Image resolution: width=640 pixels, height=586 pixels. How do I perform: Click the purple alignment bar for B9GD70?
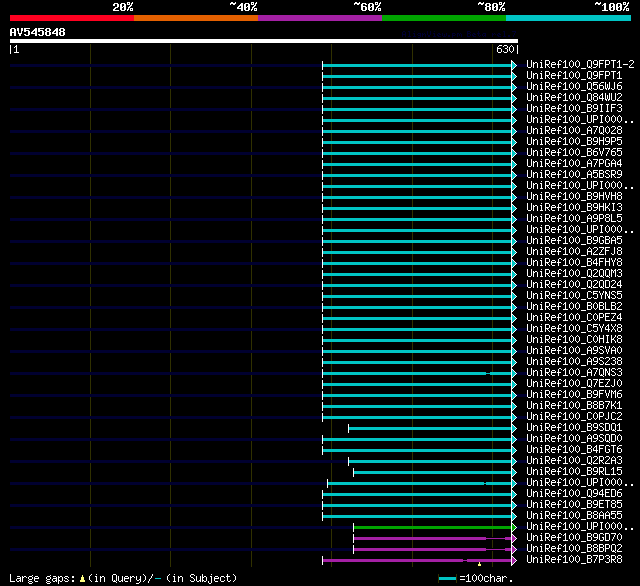(x=432, y=539)
